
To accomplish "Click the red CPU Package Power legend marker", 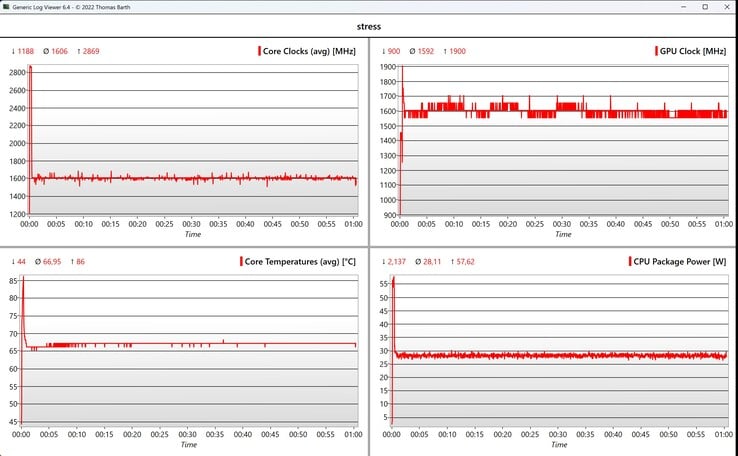I will 630,261.
